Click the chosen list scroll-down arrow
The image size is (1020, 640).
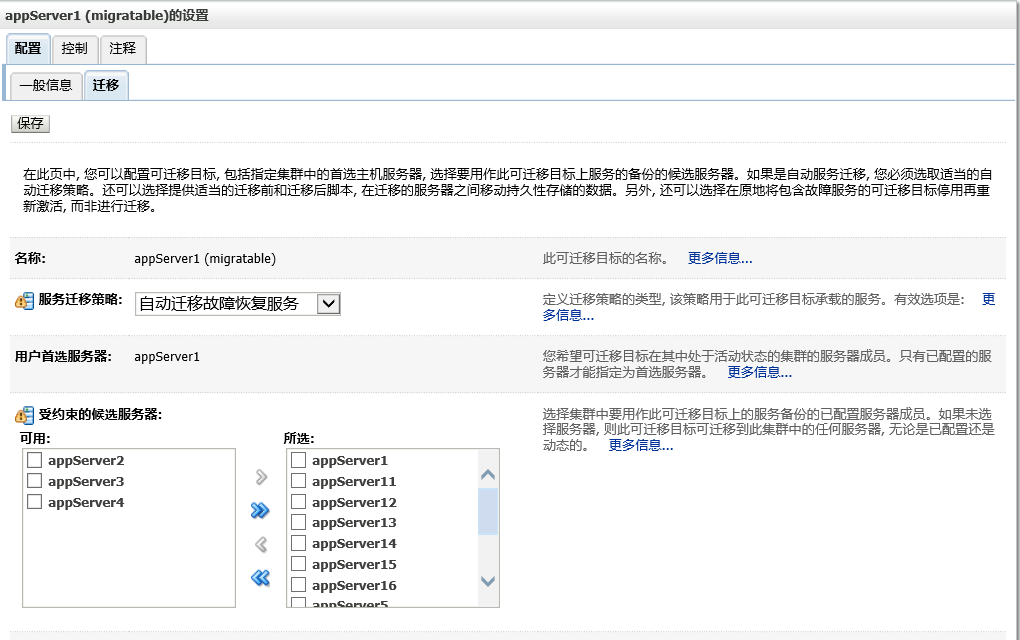[488, 581]
